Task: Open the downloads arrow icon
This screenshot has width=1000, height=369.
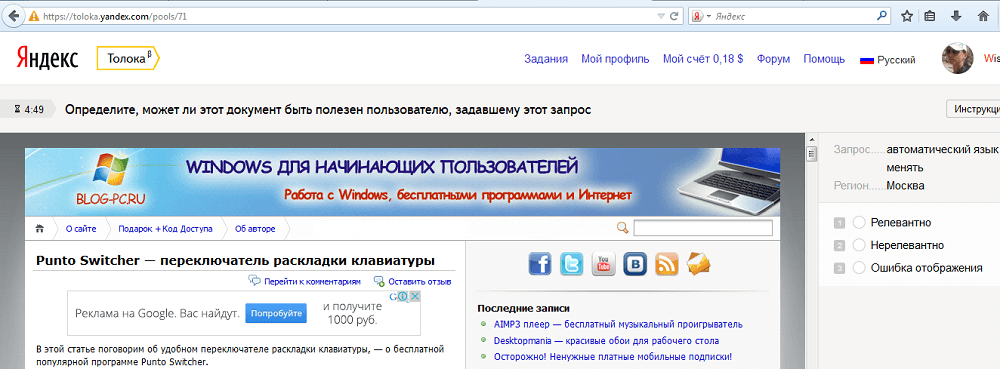Action: point(956,17)
